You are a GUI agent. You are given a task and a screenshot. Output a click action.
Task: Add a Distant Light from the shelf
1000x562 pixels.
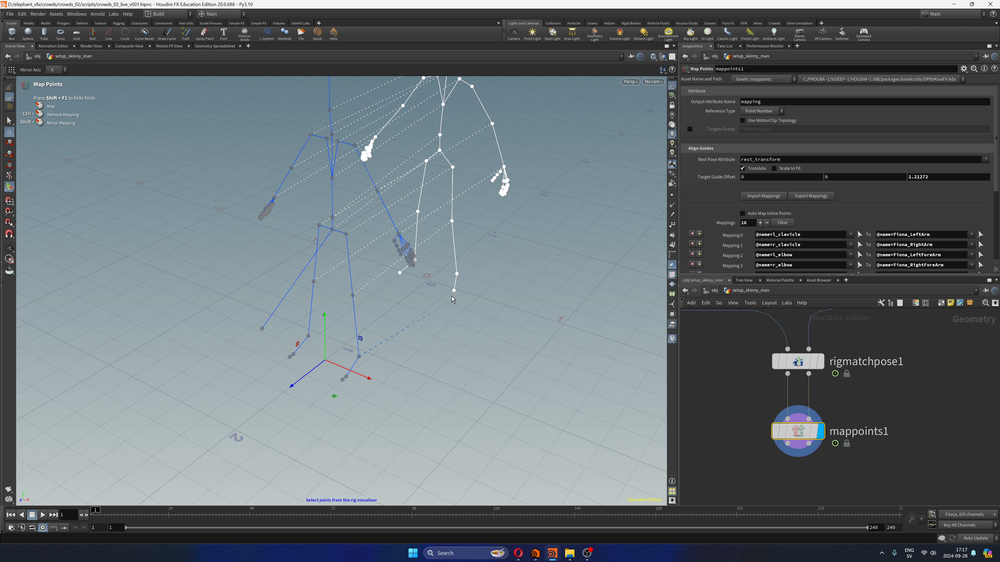(x=643, y=34)
